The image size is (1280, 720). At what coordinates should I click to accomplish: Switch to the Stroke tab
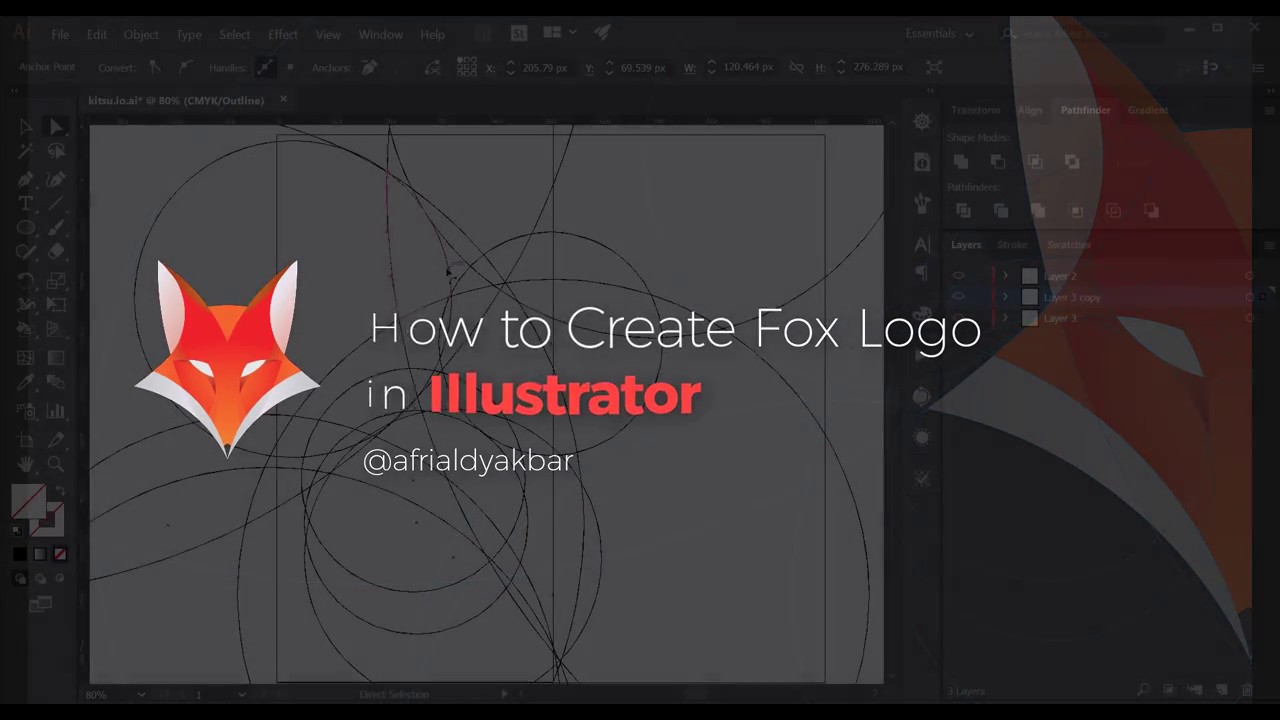point(1012,245)
